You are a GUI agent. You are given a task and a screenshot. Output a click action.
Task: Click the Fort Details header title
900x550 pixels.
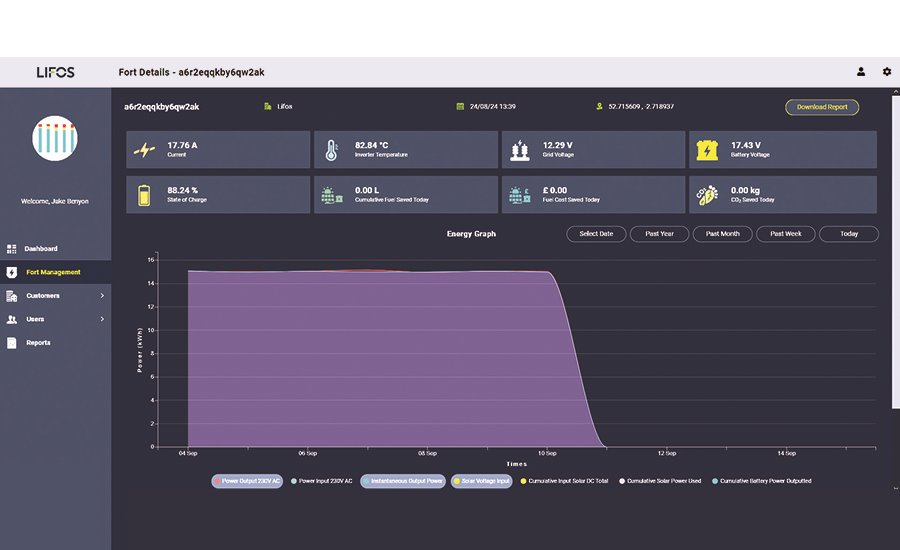pyautogui.click(x=191, y=72)
